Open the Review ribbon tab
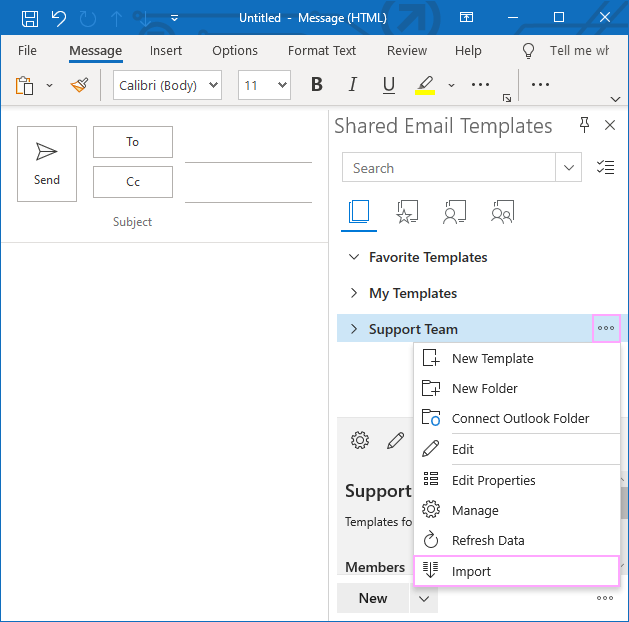 coord(407,51)
